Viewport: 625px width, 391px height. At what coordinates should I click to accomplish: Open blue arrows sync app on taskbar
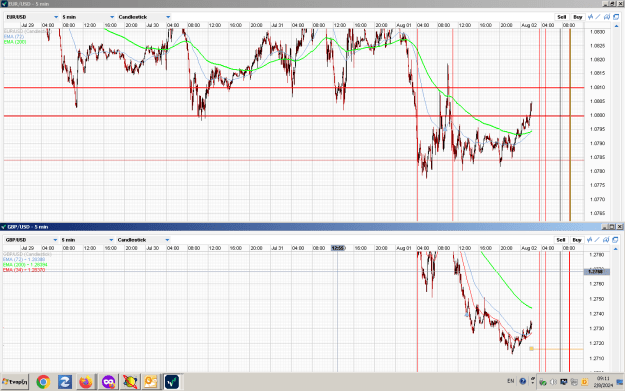click(65, 382)
